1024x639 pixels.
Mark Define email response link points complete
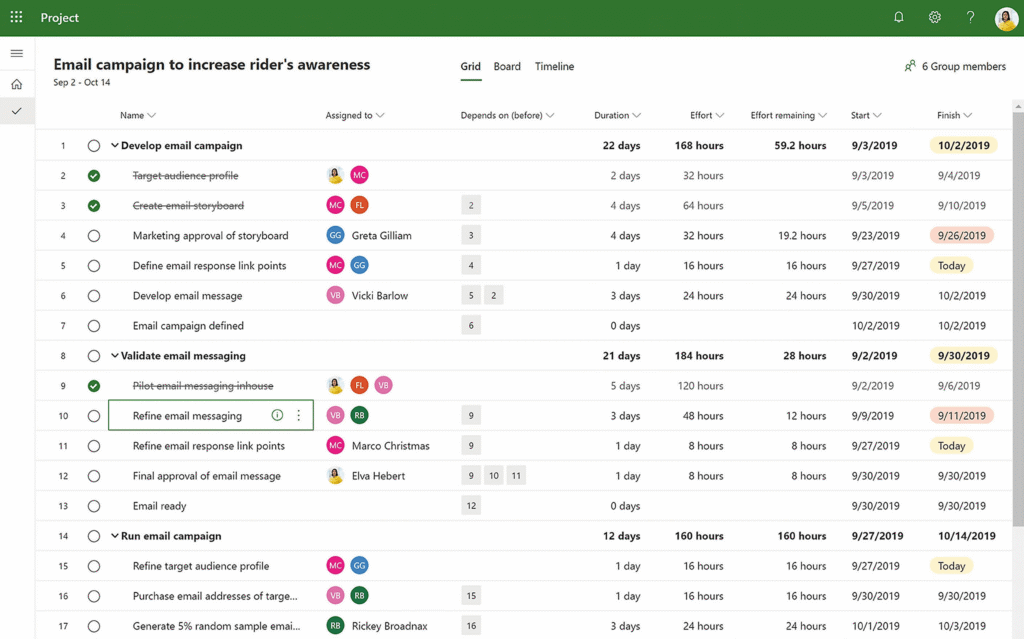pos(94,266)
